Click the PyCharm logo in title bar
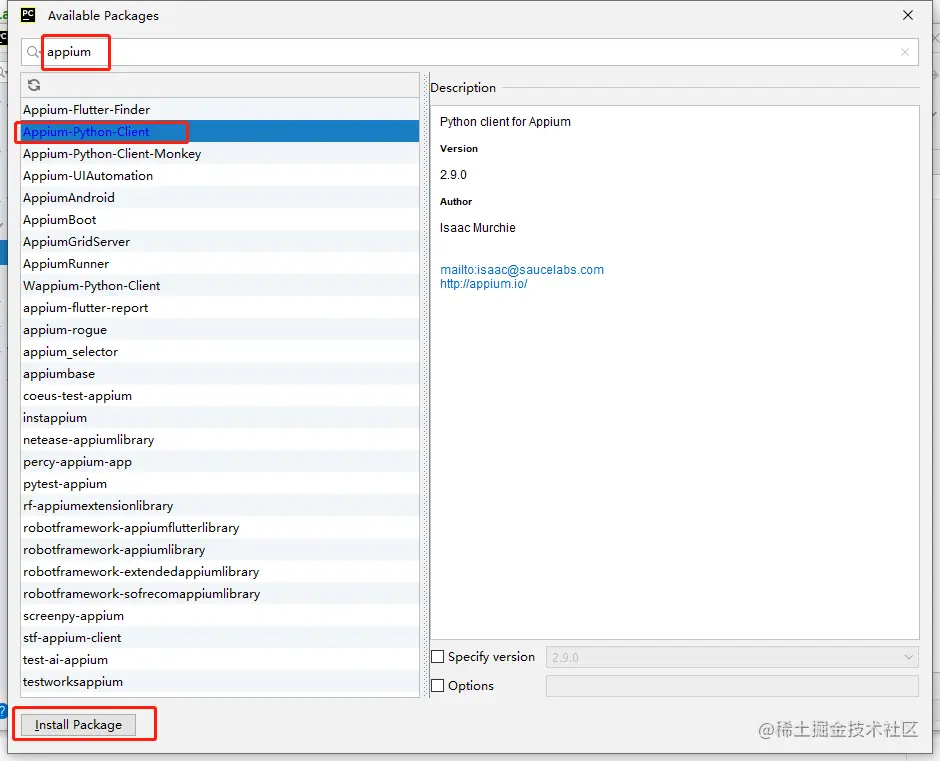Image resolution: width=940 pixels, height=761 pixels. coord(28,15)
